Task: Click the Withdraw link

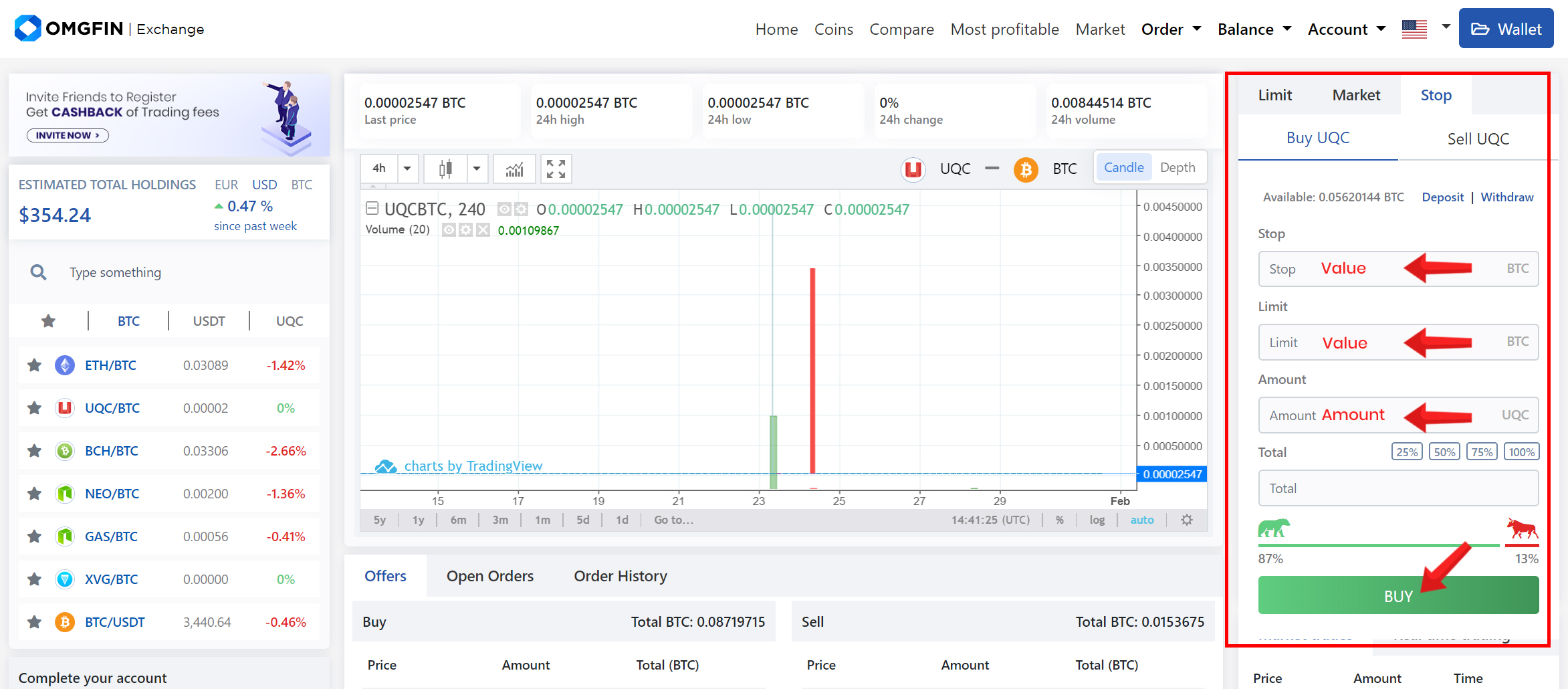Action: (x=1507, y=197)
